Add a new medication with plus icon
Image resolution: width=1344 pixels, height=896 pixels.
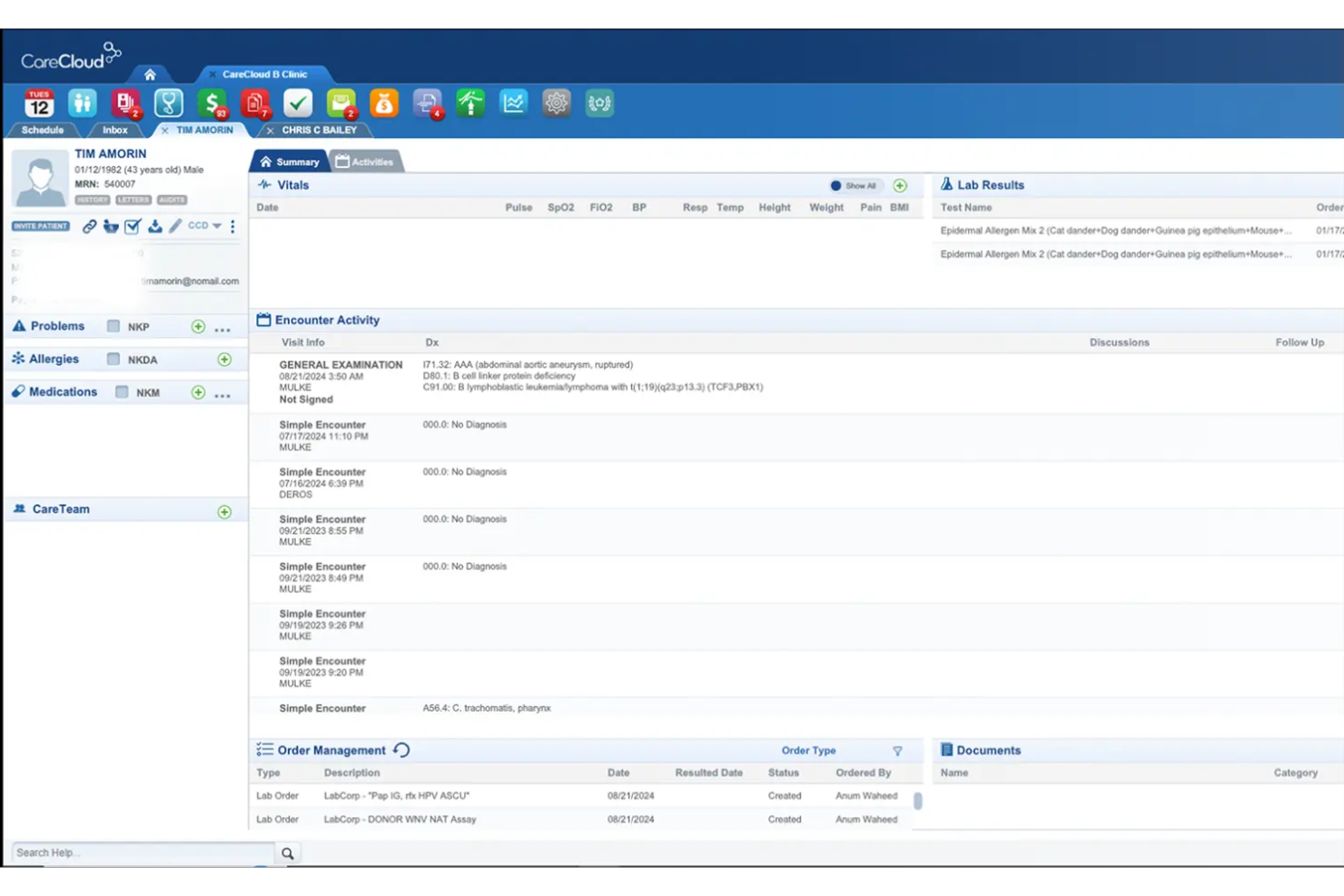(198, 392)
